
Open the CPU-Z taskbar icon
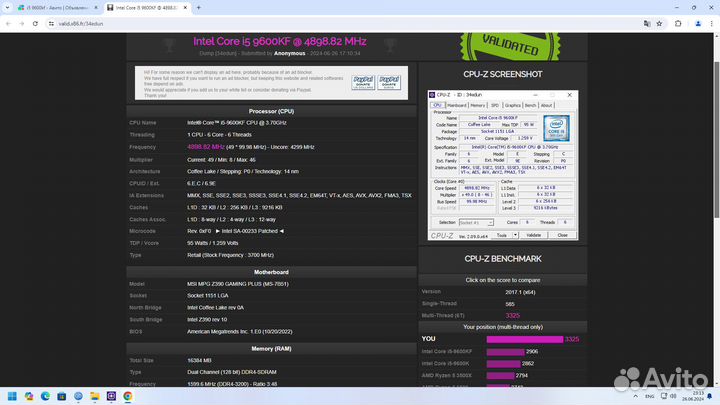111,396
